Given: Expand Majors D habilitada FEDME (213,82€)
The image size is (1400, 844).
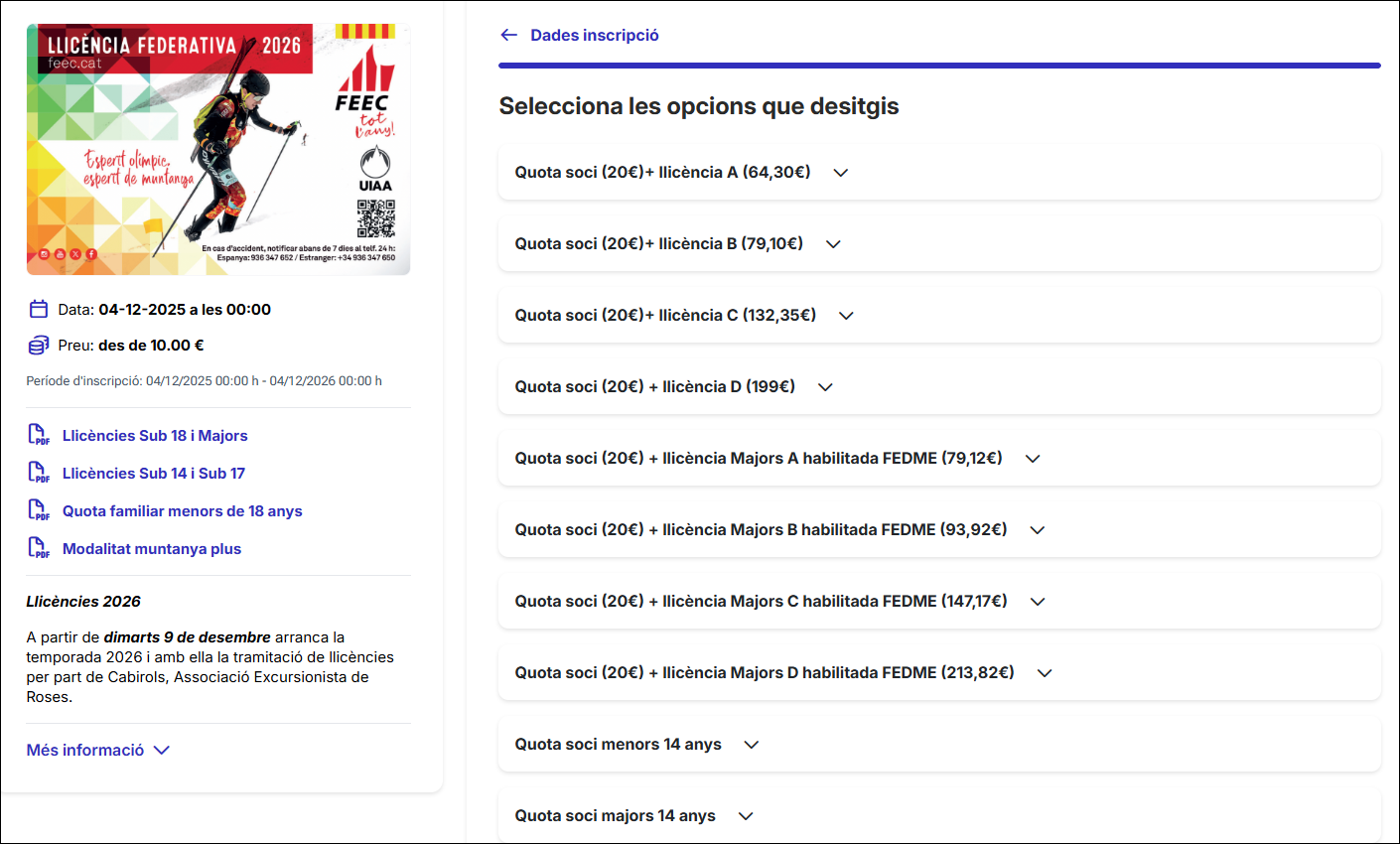Looking at the screenshot, I should pos(1045,673).
